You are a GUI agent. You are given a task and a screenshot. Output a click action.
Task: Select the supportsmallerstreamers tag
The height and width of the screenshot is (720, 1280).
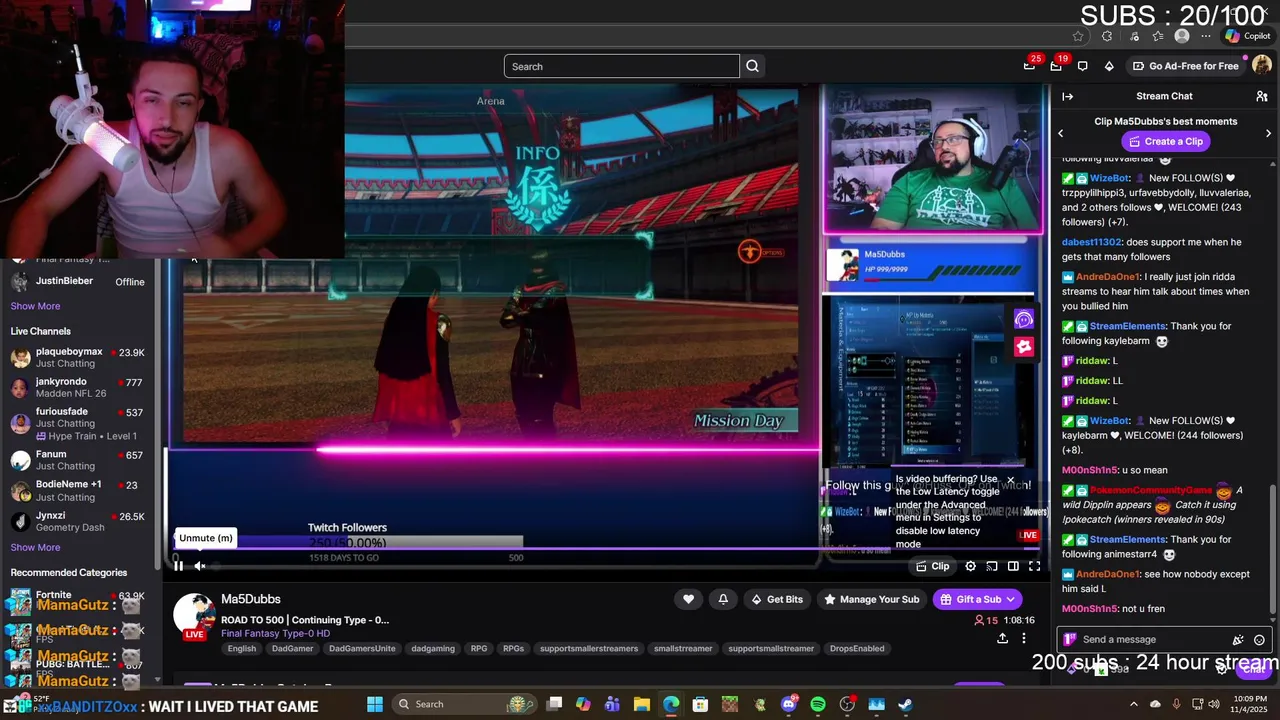coord(589,648)
